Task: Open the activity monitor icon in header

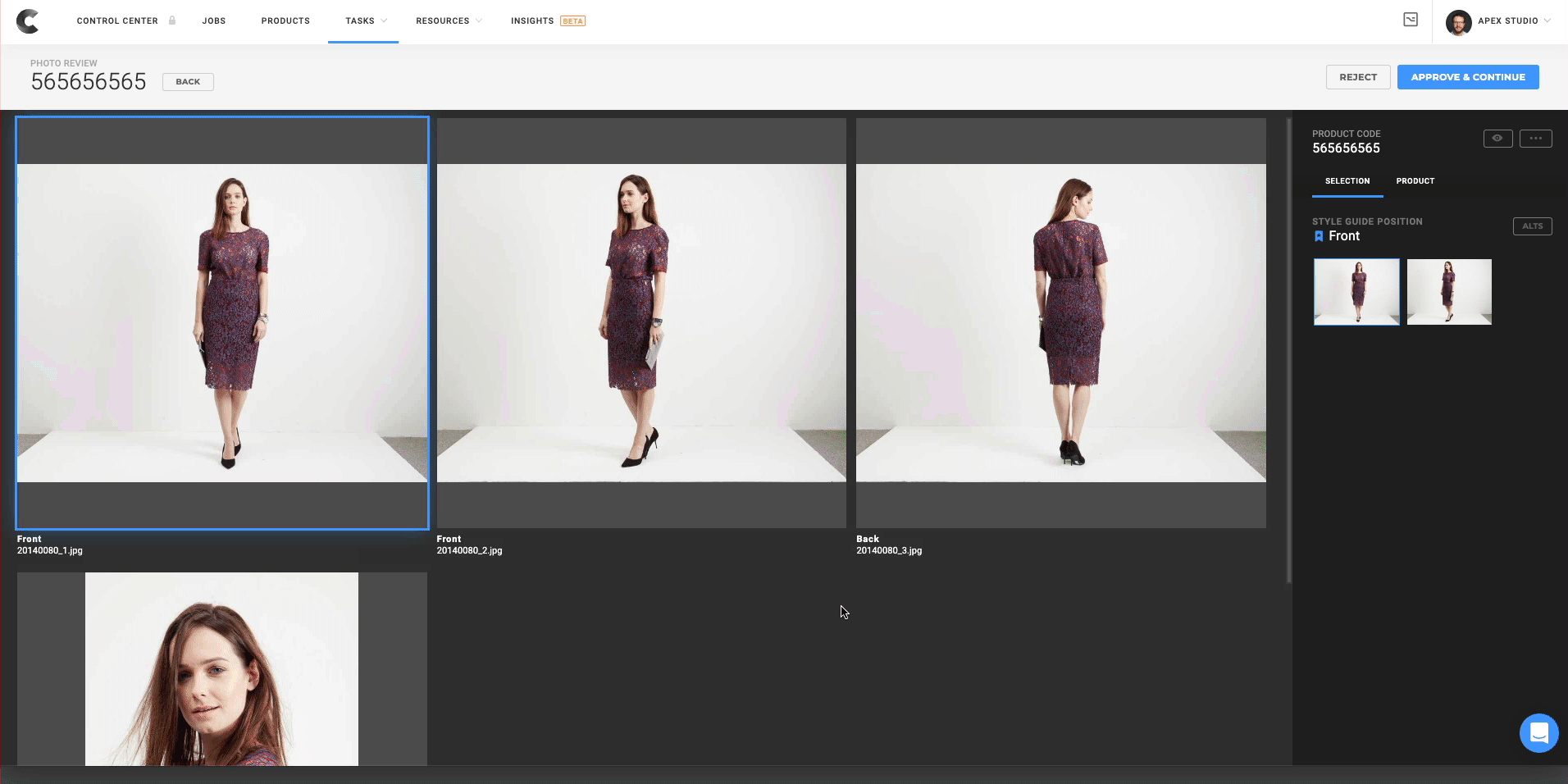Action: [1410, 20]
